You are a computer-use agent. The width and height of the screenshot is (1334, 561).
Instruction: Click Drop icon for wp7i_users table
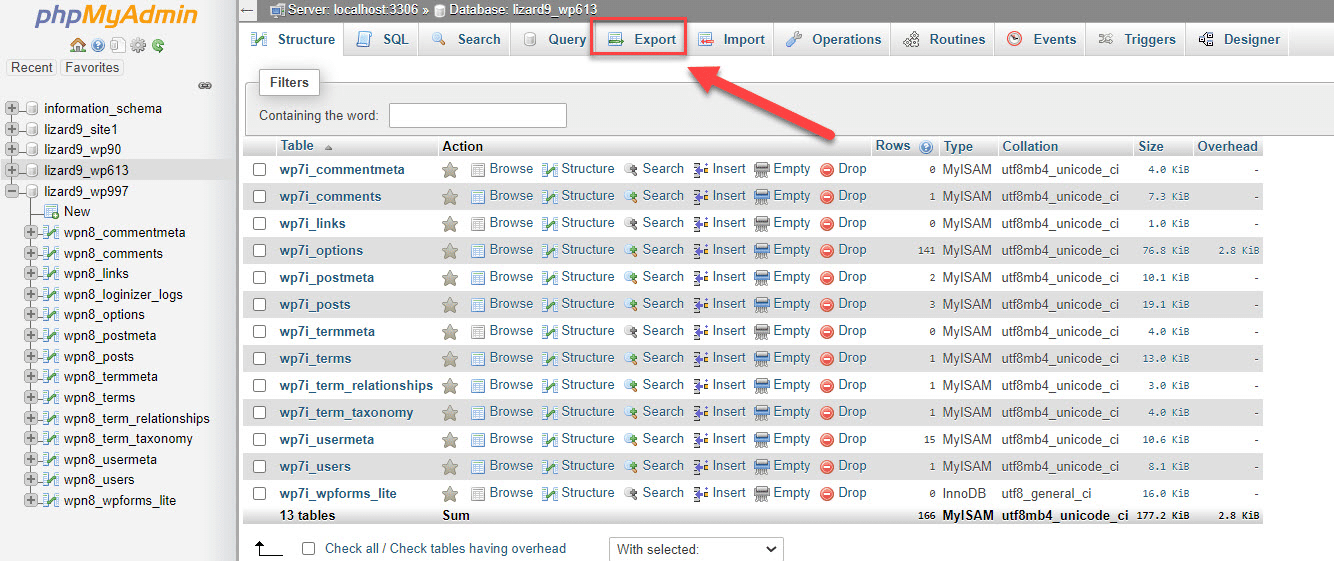point(827,467)
